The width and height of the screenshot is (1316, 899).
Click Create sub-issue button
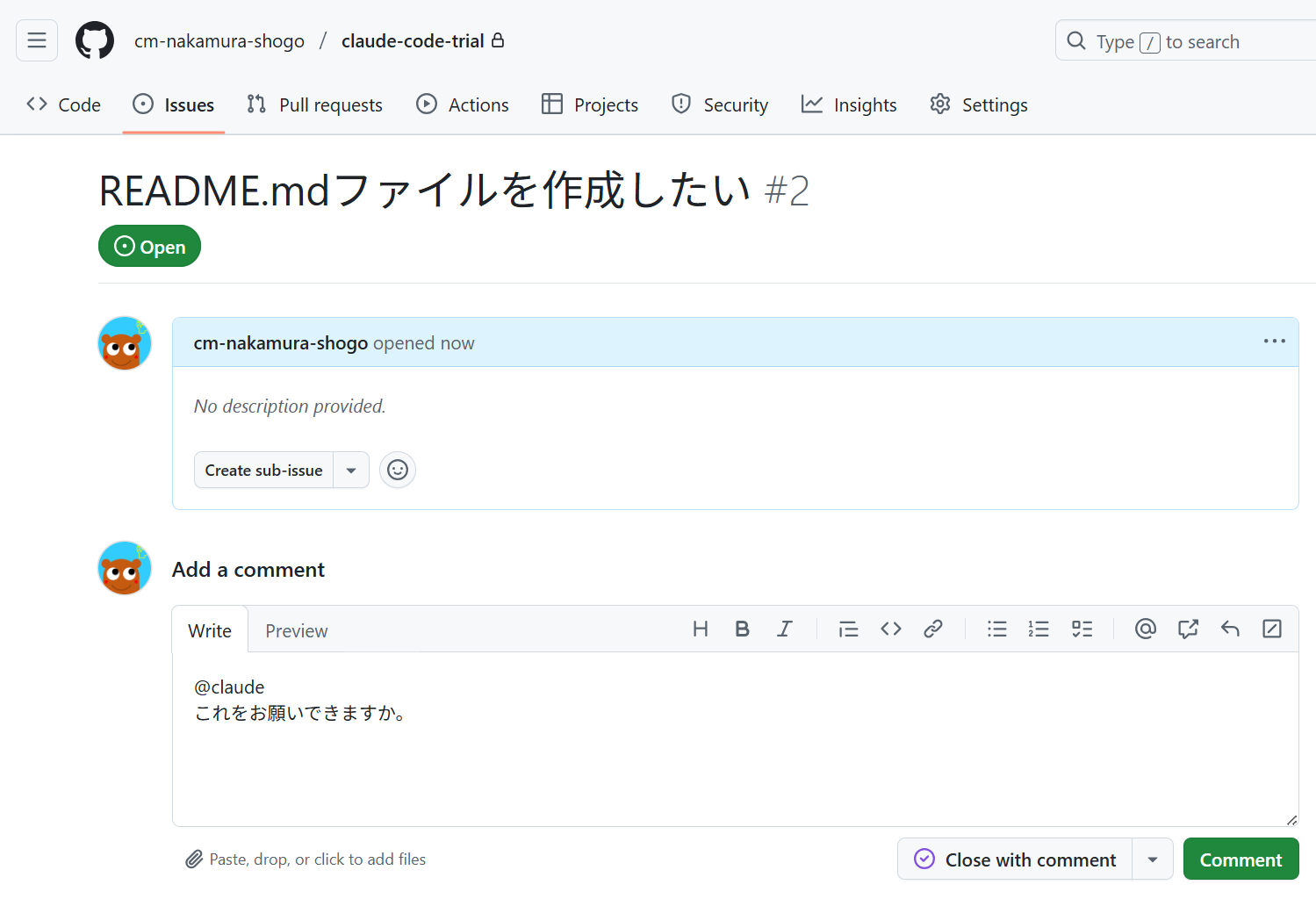tap(263, 471)
